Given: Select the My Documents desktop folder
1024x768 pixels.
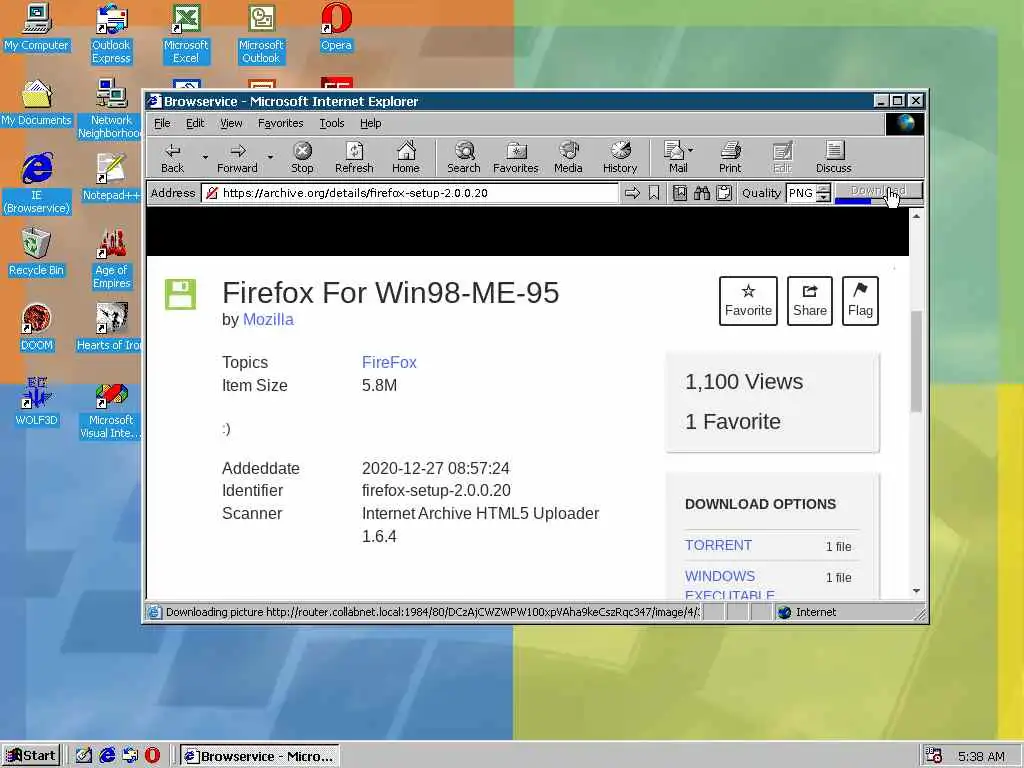Looking at the screenshot, I should 37,103.
